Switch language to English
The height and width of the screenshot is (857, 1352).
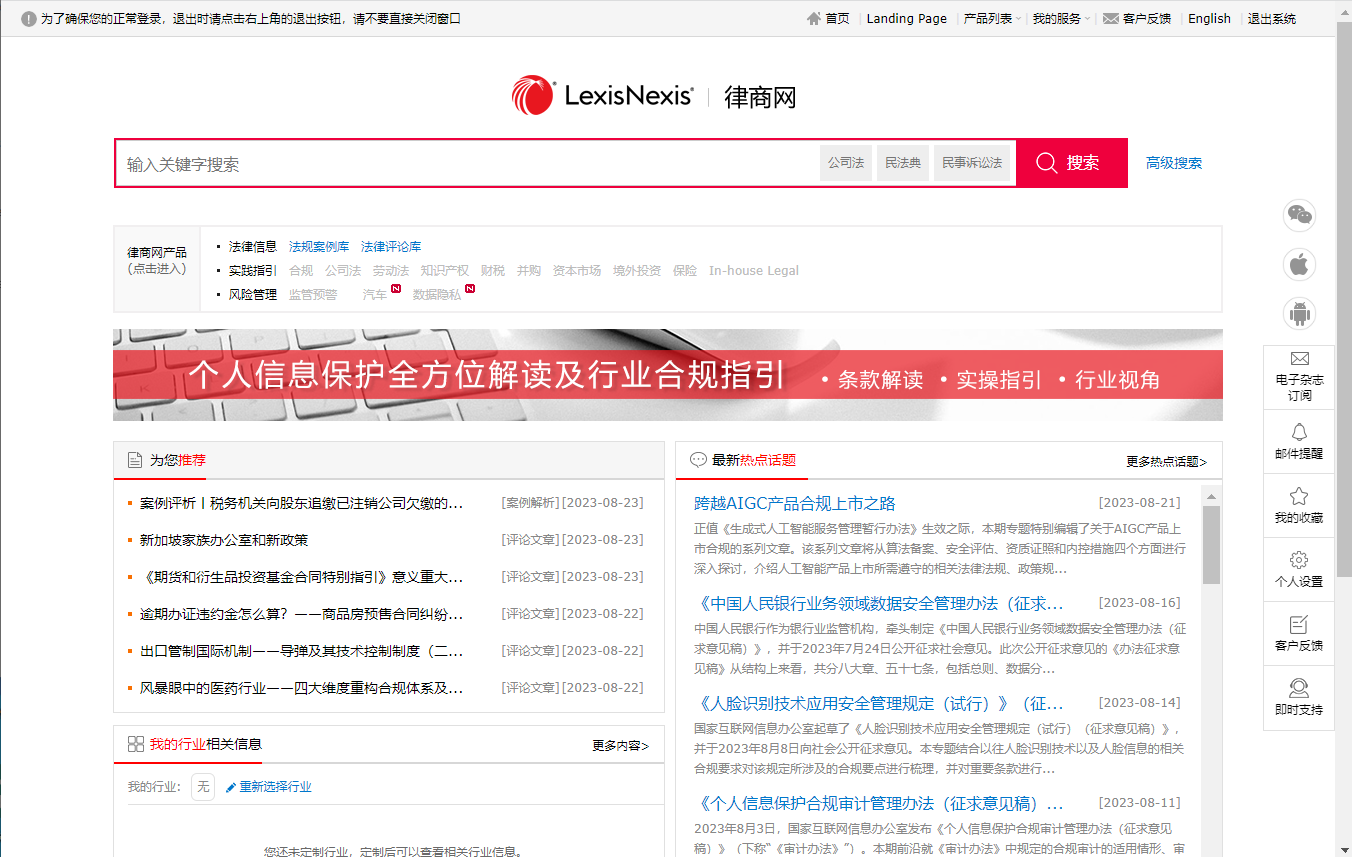1209,19
